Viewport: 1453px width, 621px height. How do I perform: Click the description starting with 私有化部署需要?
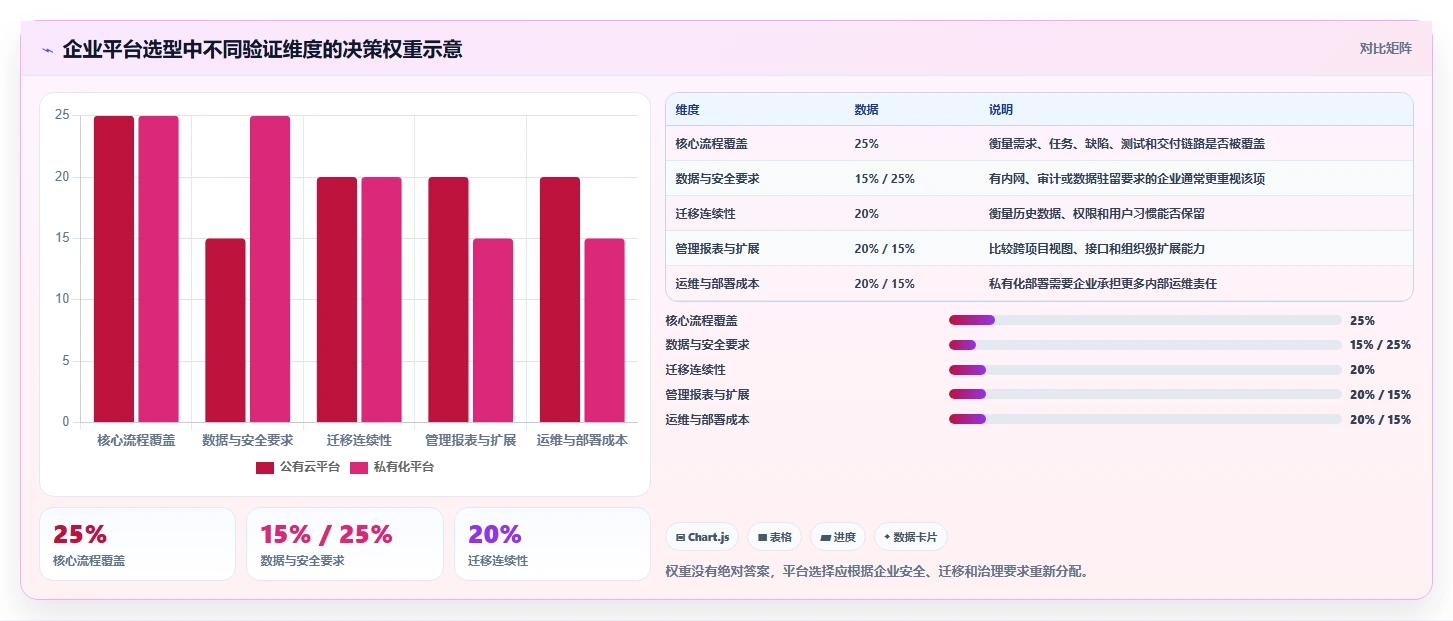pos(1103,284)
